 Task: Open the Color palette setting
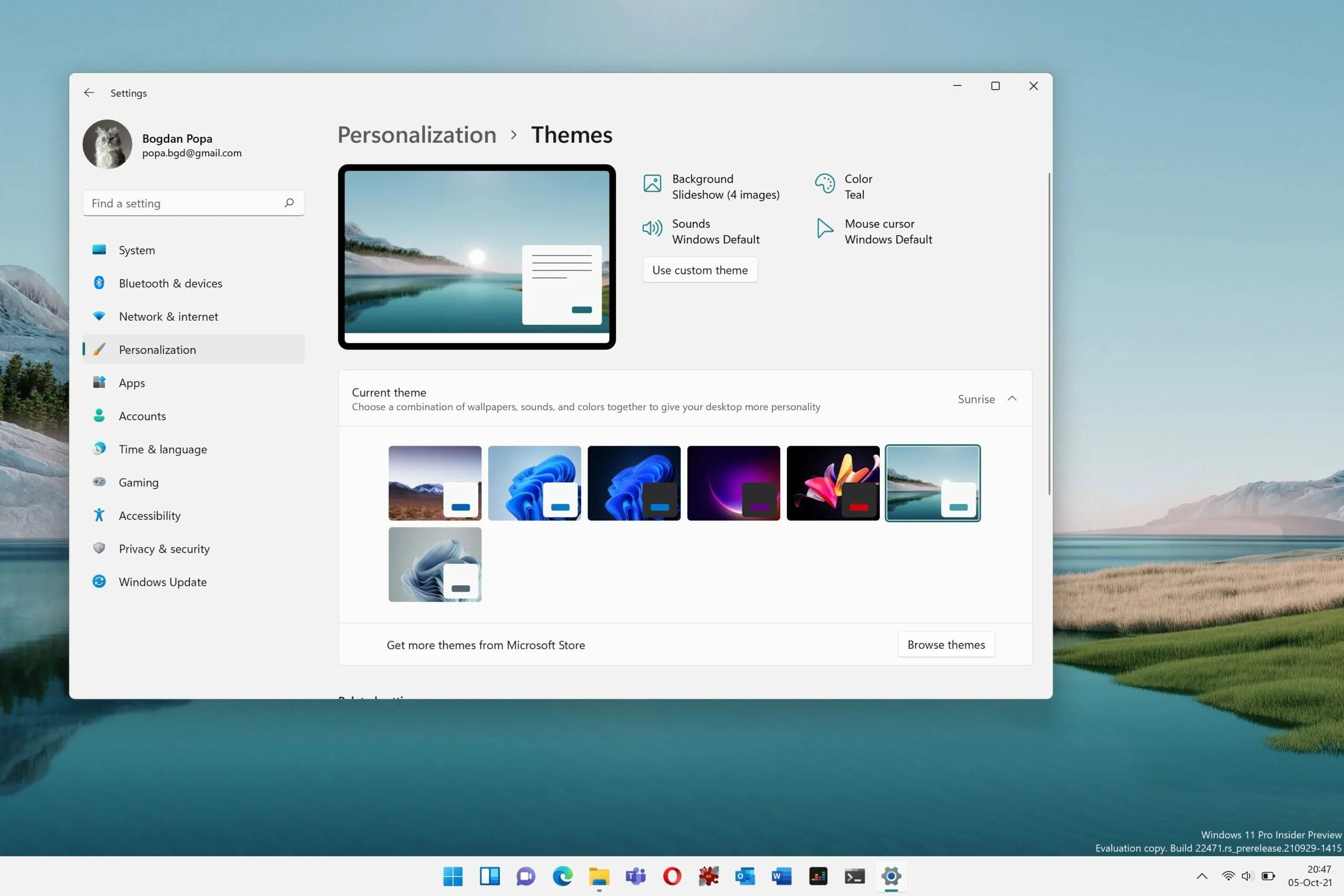click(x=825, y=183)
